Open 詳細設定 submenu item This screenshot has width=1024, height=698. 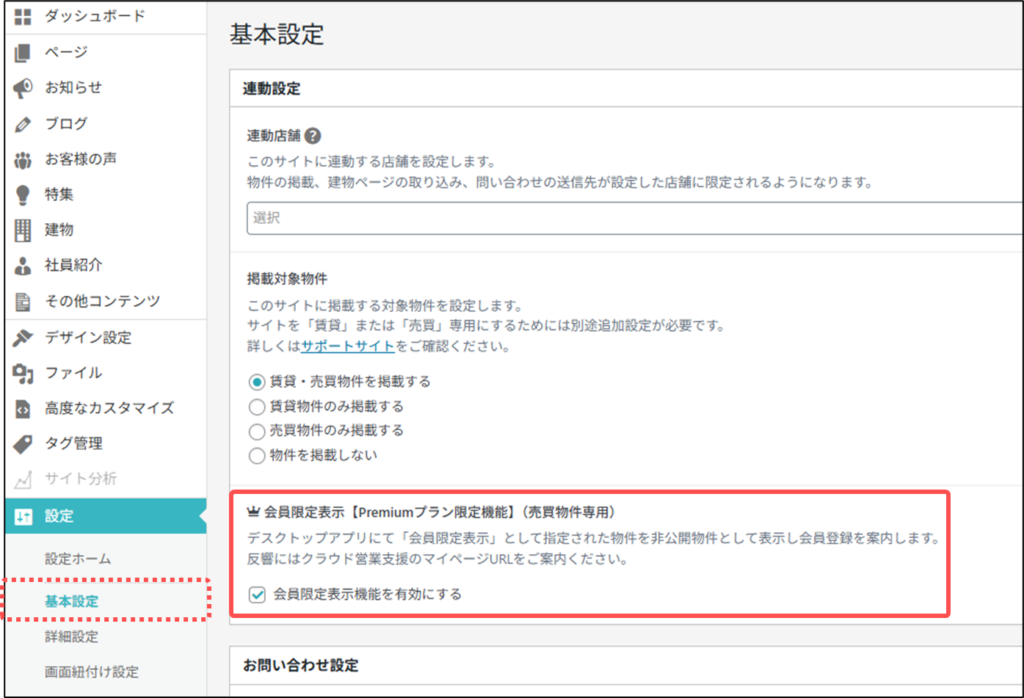click(71, 637)
